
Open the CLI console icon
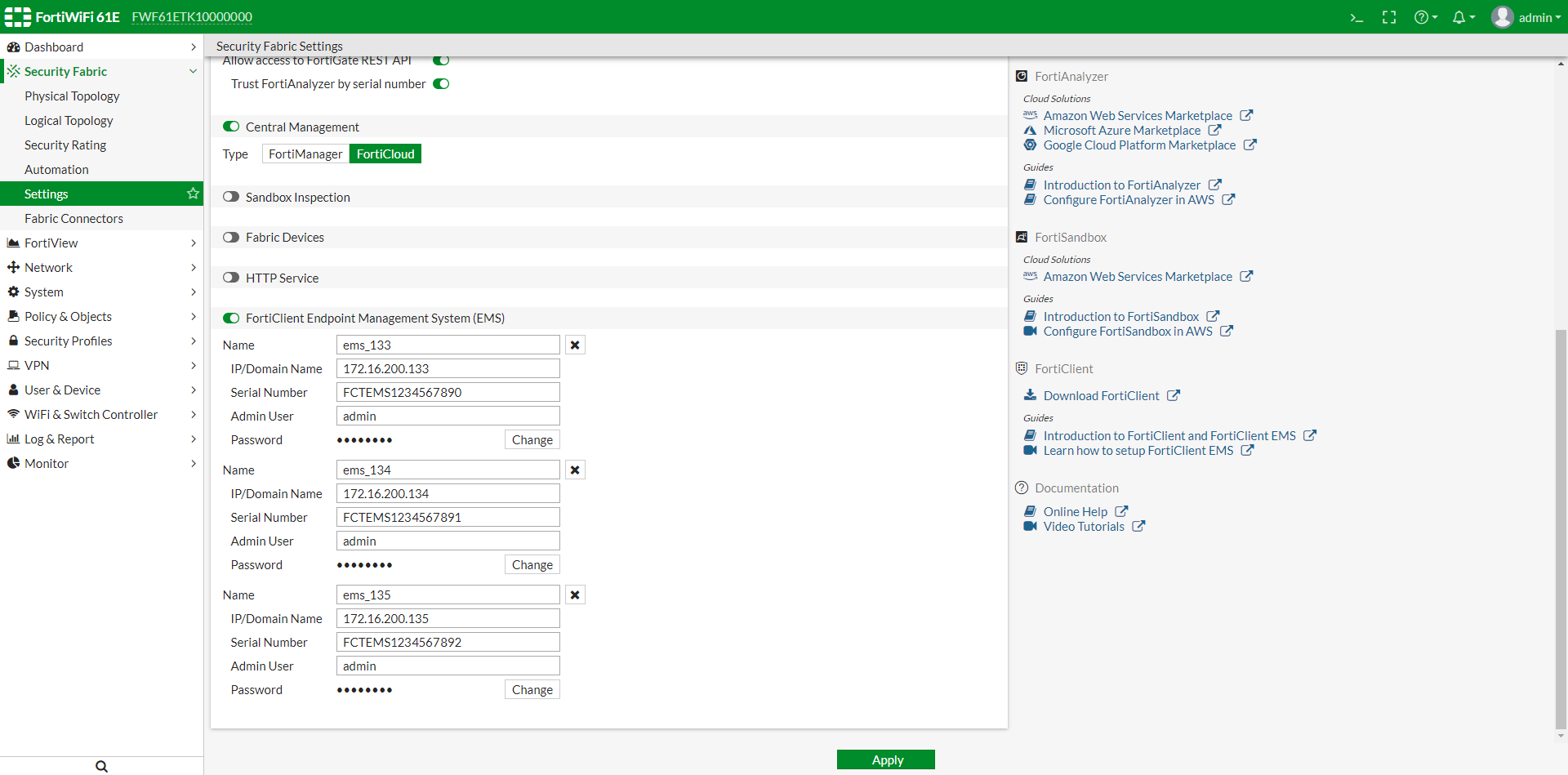point(1356,17)
